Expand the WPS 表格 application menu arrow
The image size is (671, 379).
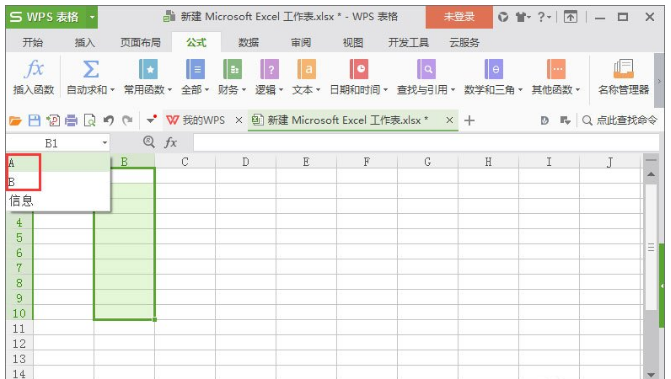92,18
